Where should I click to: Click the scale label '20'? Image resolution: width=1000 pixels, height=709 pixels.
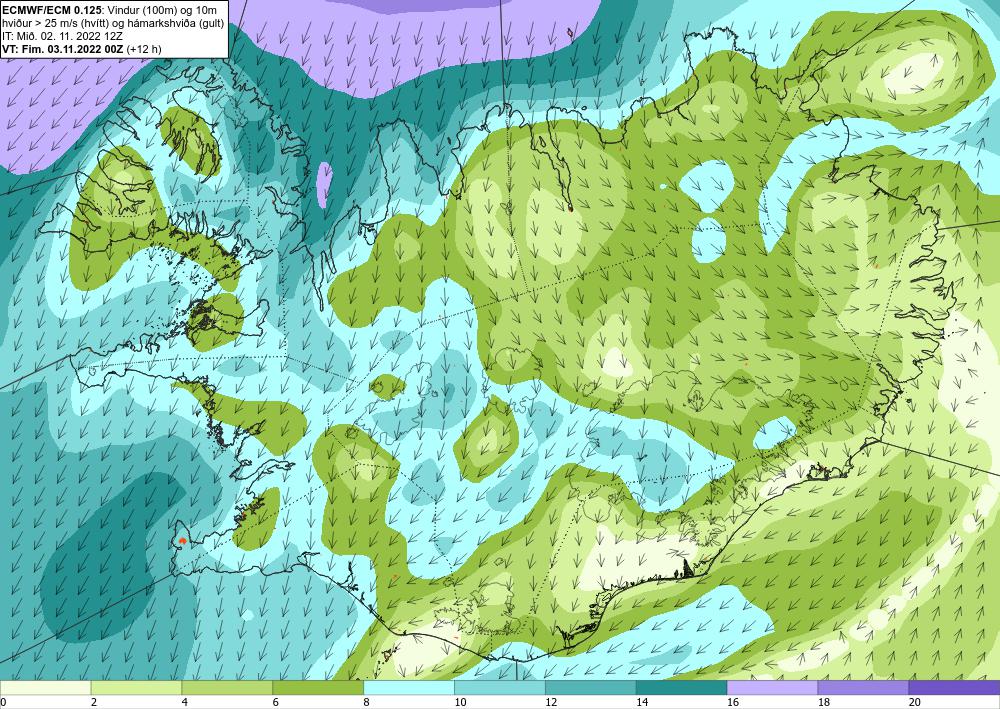pyautogui.click(x=915, y=703)
